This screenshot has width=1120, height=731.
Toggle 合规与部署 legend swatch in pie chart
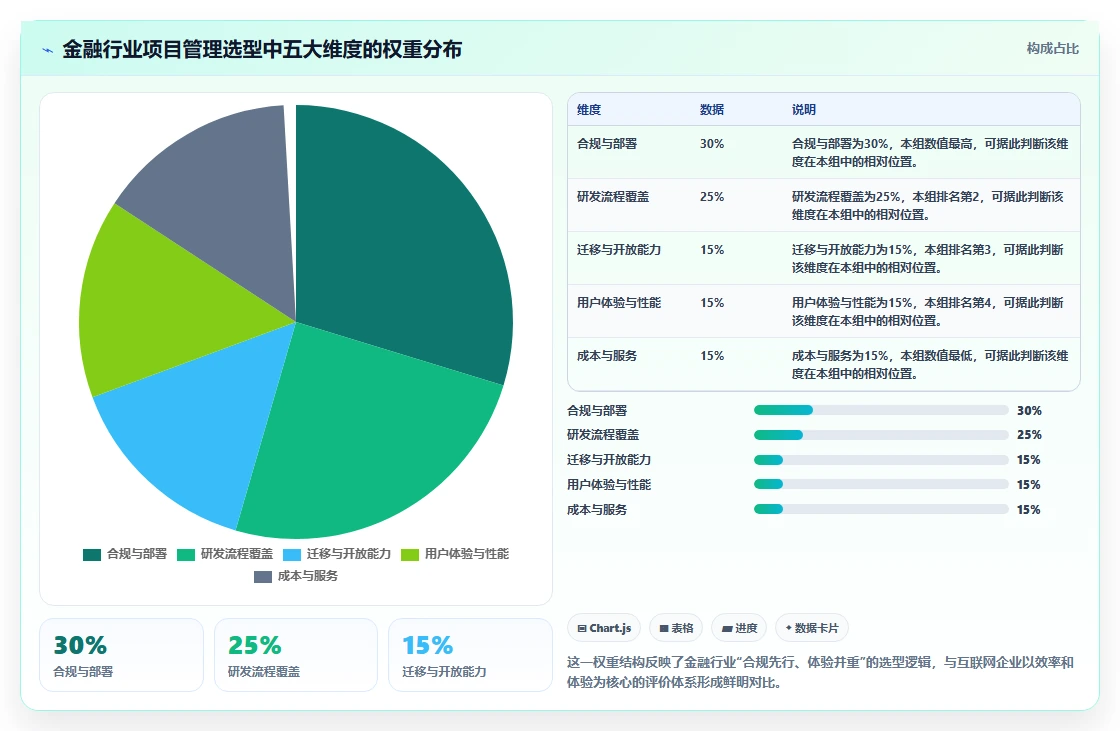(x=92, y=555)
